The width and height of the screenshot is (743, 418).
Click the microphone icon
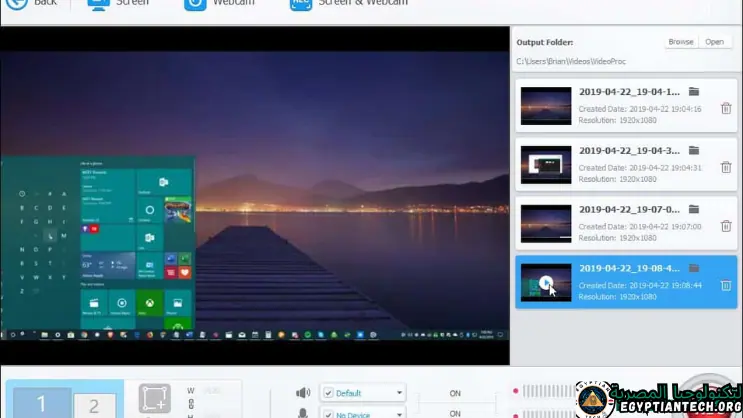[303, 413]
